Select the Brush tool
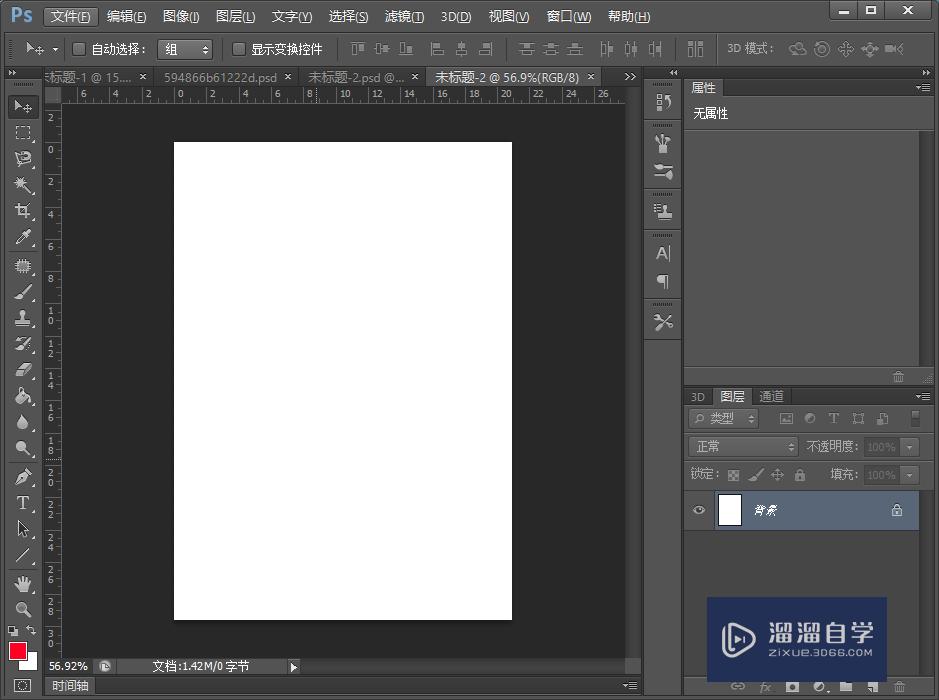This screenshot has height=700, width=939. coord(22,291)
